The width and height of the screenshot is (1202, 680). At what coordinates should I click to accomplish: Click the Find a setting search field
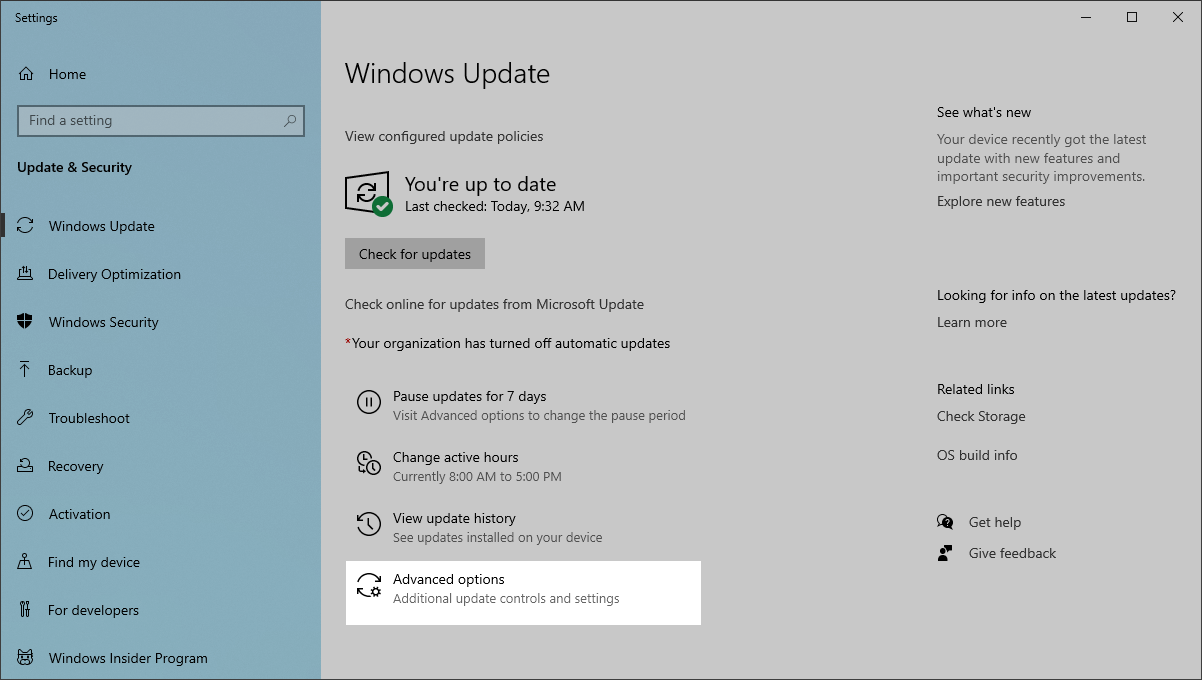click(x=160, y=120)
